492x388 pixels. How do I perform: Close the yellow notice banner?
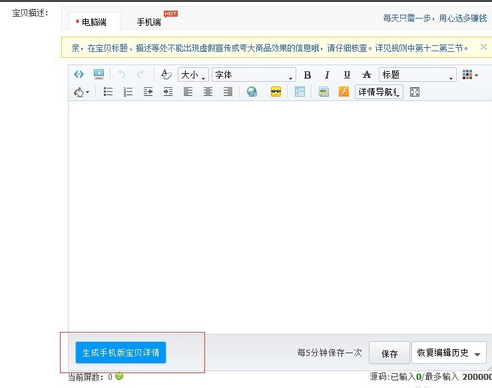(483, 47)
